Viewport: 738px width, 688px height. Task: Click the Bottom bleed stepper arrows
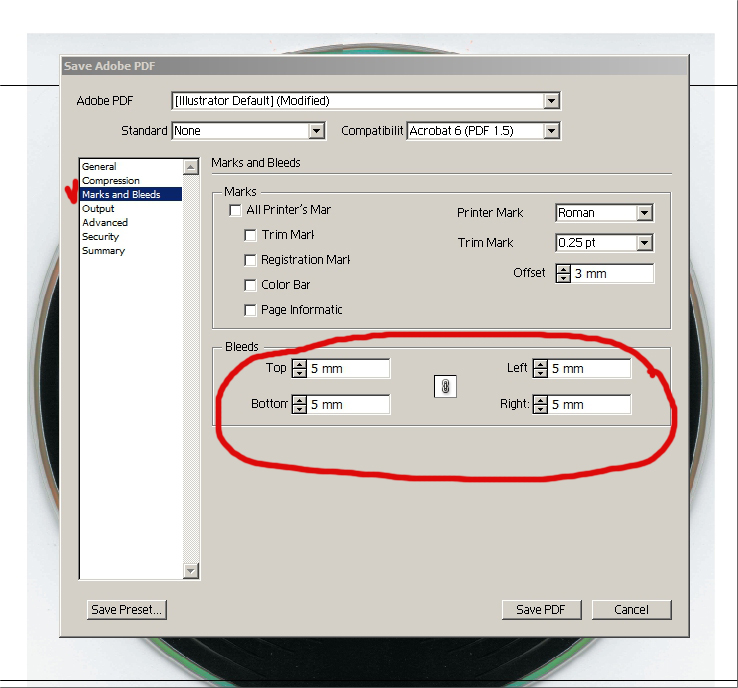[x=299, y=404]
